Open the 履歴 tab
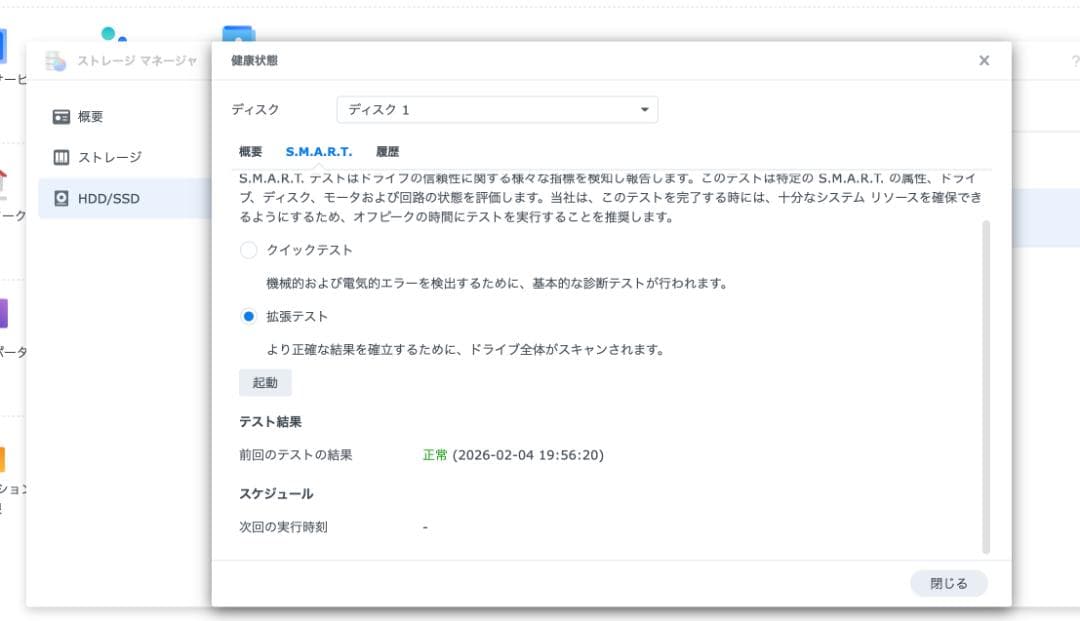The height and width of the screenshot is (621, 1080). (x=388, y=152)
